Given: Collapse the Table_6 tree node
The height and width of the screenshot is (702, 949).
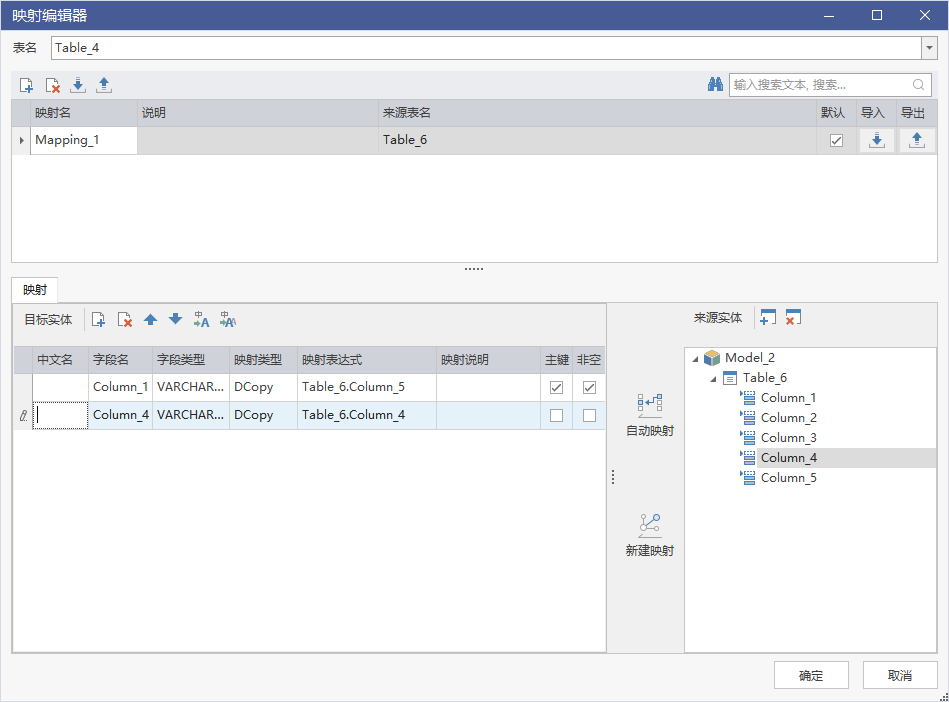Looking at the screenshot, I should [714, 379].
